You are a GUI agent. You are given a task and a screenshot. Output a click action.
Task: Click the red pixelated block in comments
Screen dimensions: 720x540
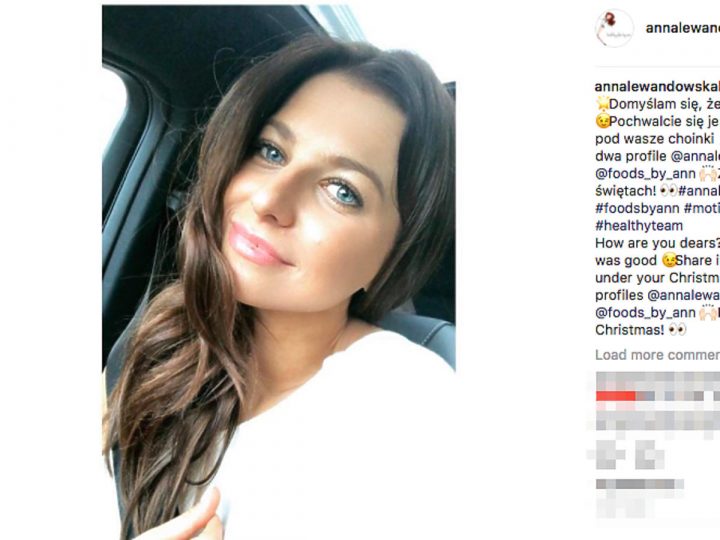tap(615, 395)
